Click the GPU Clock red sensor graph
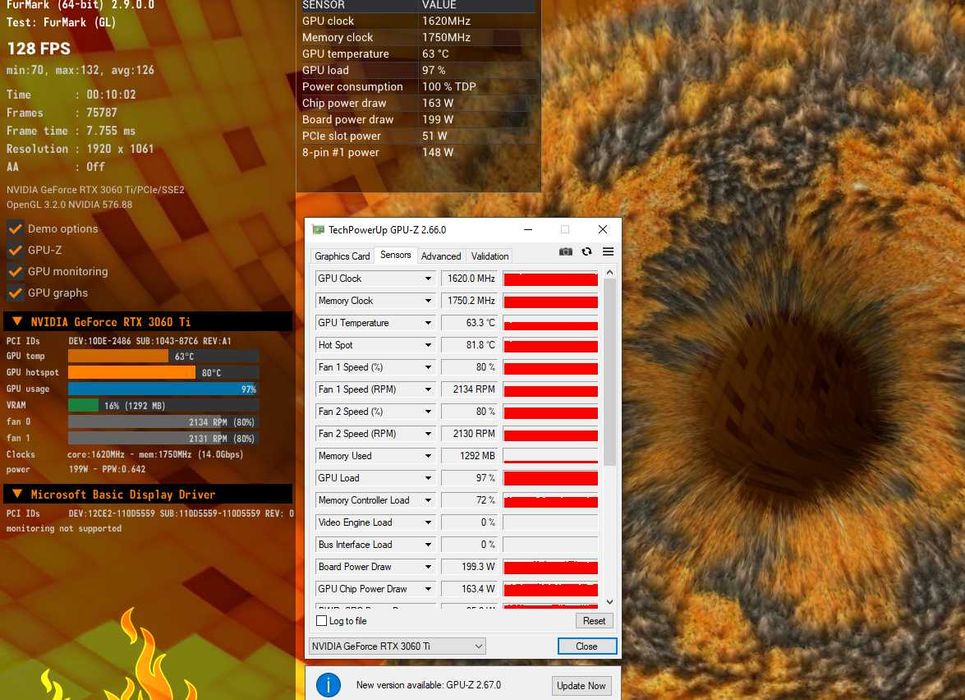965x700 pixels. click(x=550, y=279)
